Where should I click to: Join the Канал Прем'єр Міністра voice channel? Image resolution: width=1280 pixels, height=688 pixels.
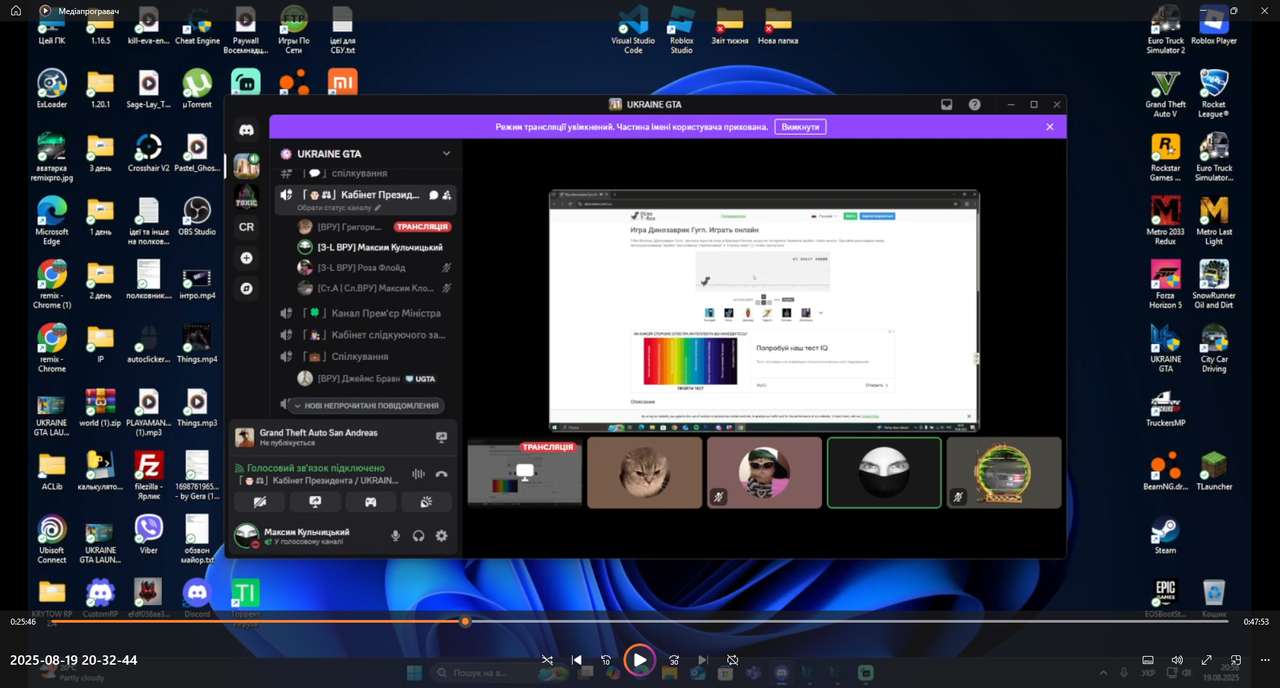366,313
